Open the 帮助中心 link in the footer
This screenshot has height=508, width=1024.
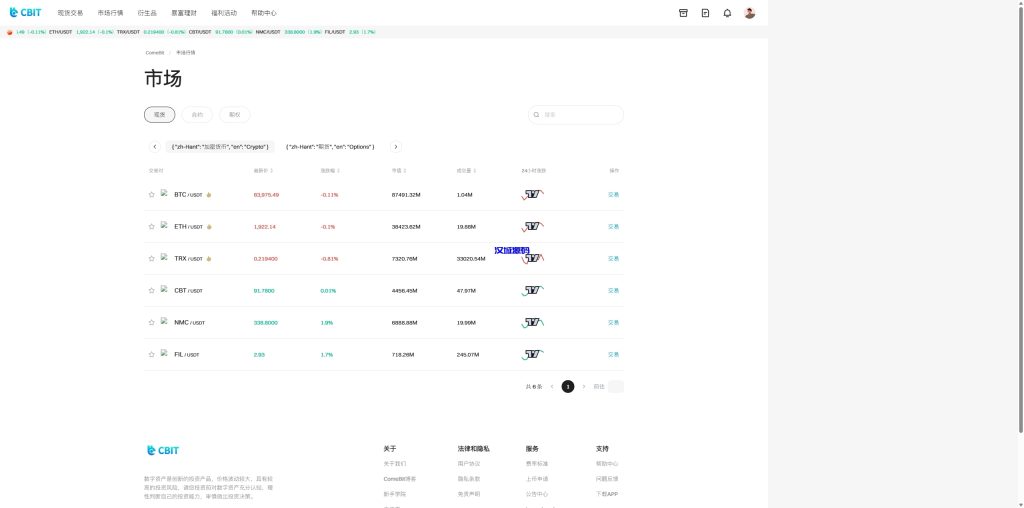tap(607, 463)
